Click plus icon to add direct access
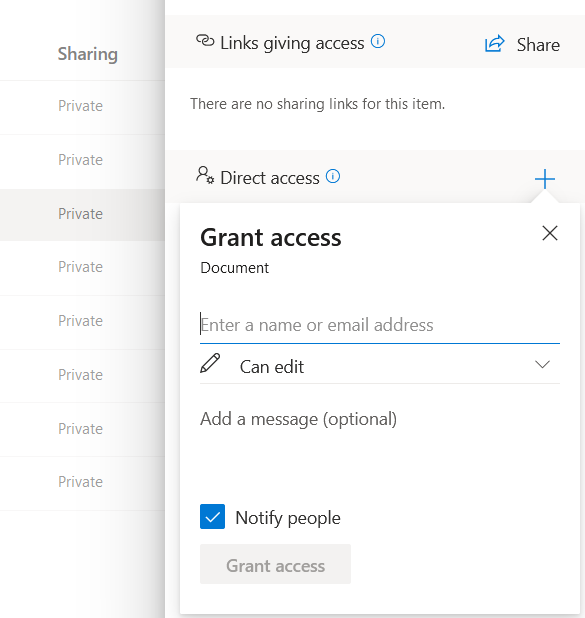 coord(545,179)
